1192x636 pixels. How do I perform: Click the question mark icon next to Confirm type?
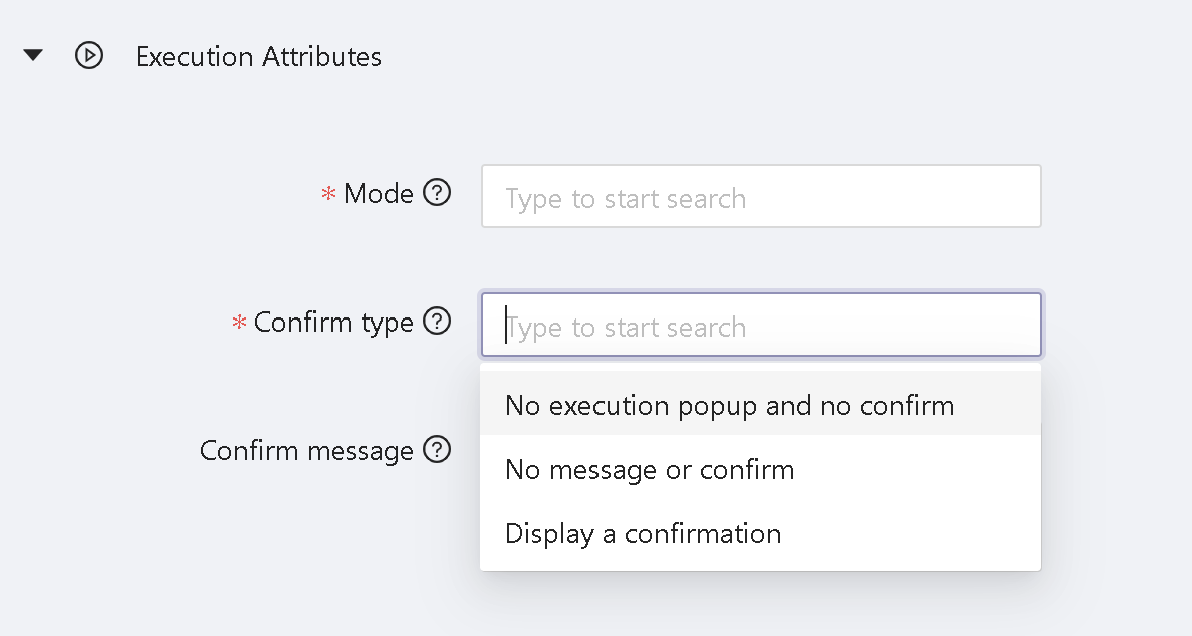[437, 322]
